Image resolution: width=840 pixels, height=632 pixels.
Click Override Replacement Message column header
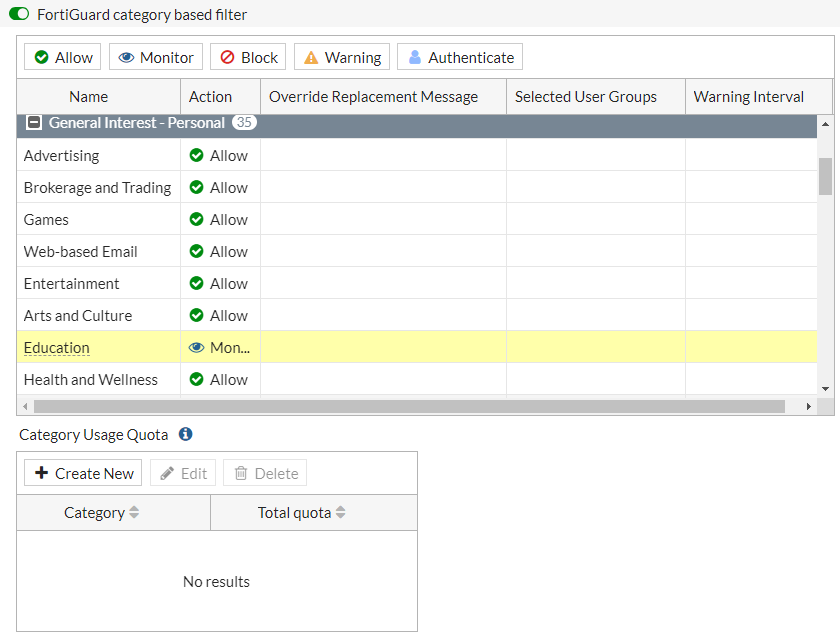384,96
